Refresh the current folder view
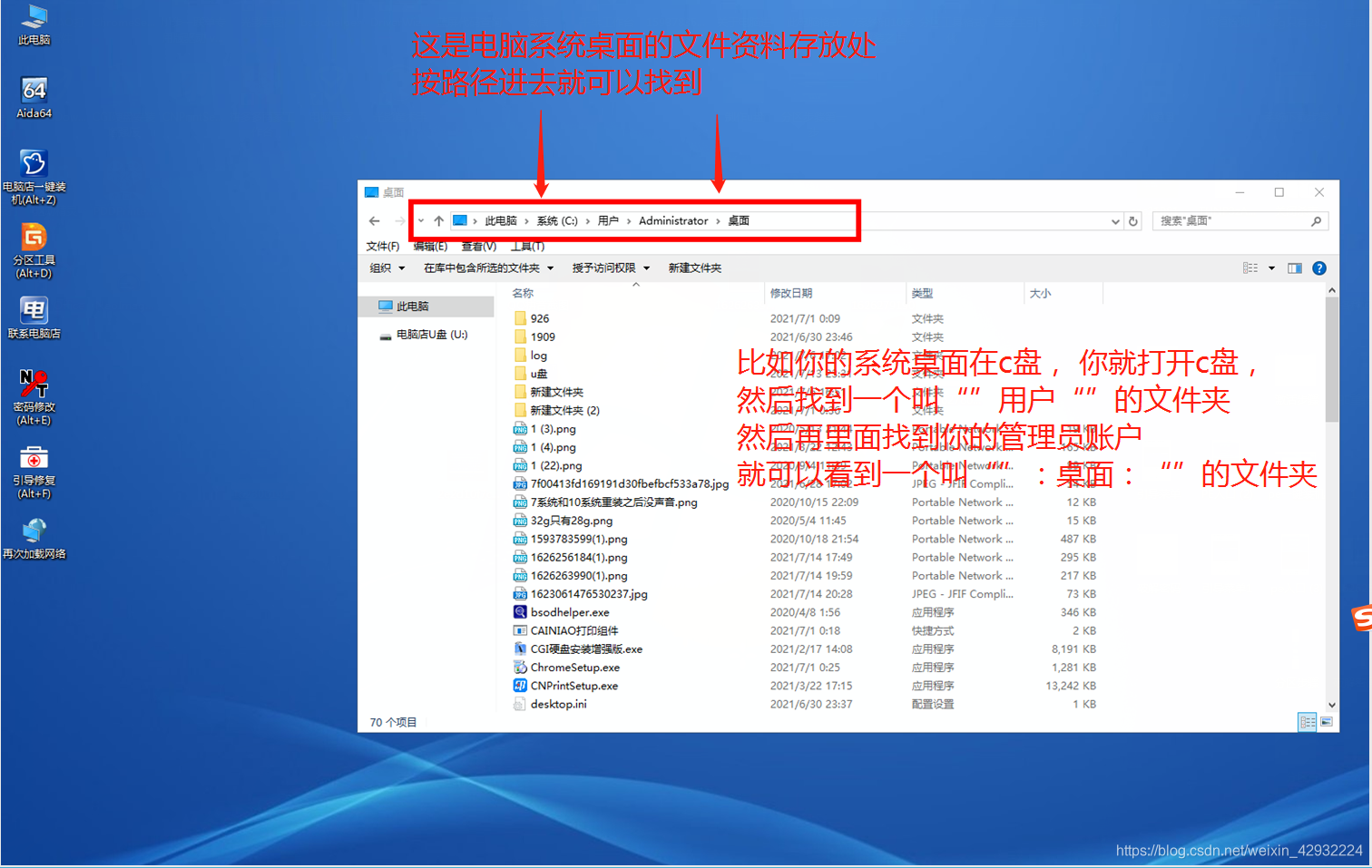Screen dimensions: 1372x868 [1133, 220]
